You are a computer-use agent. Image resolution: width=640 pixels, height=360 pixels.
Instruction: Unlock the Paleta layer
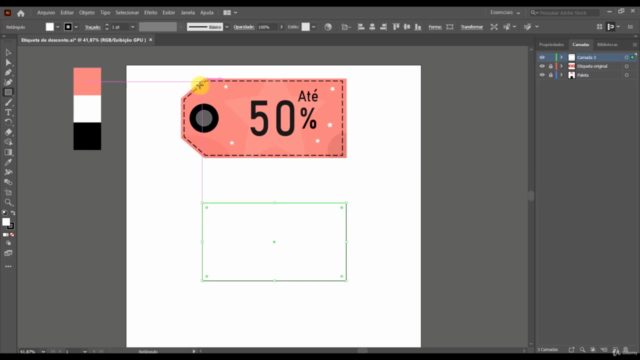[x=551, y=75]
